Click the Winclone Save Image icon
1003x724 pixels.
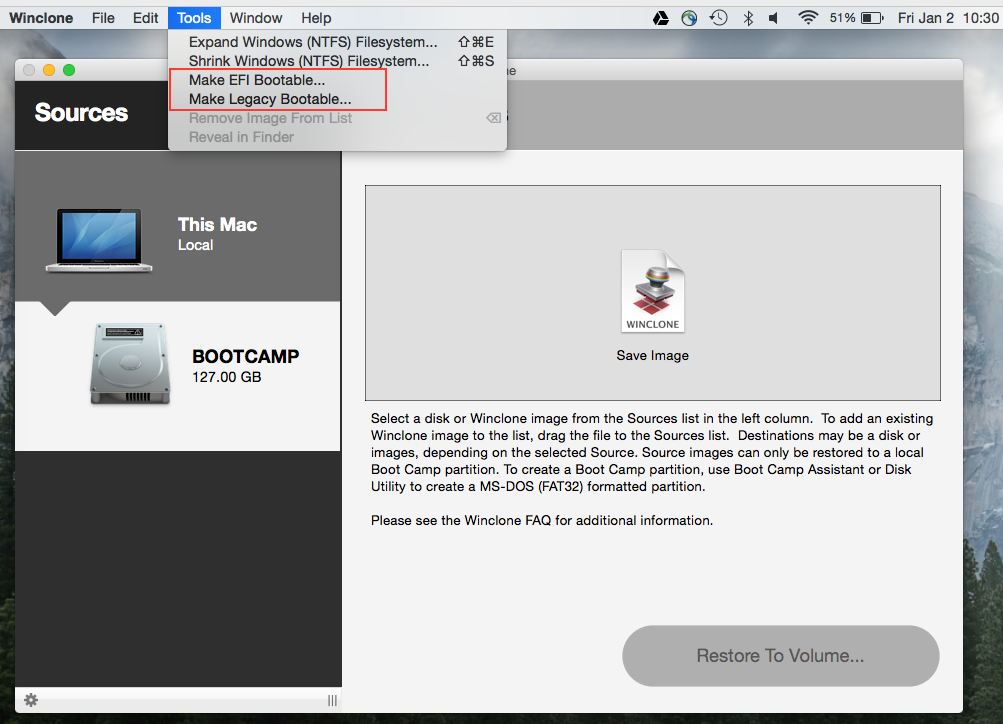652,291
